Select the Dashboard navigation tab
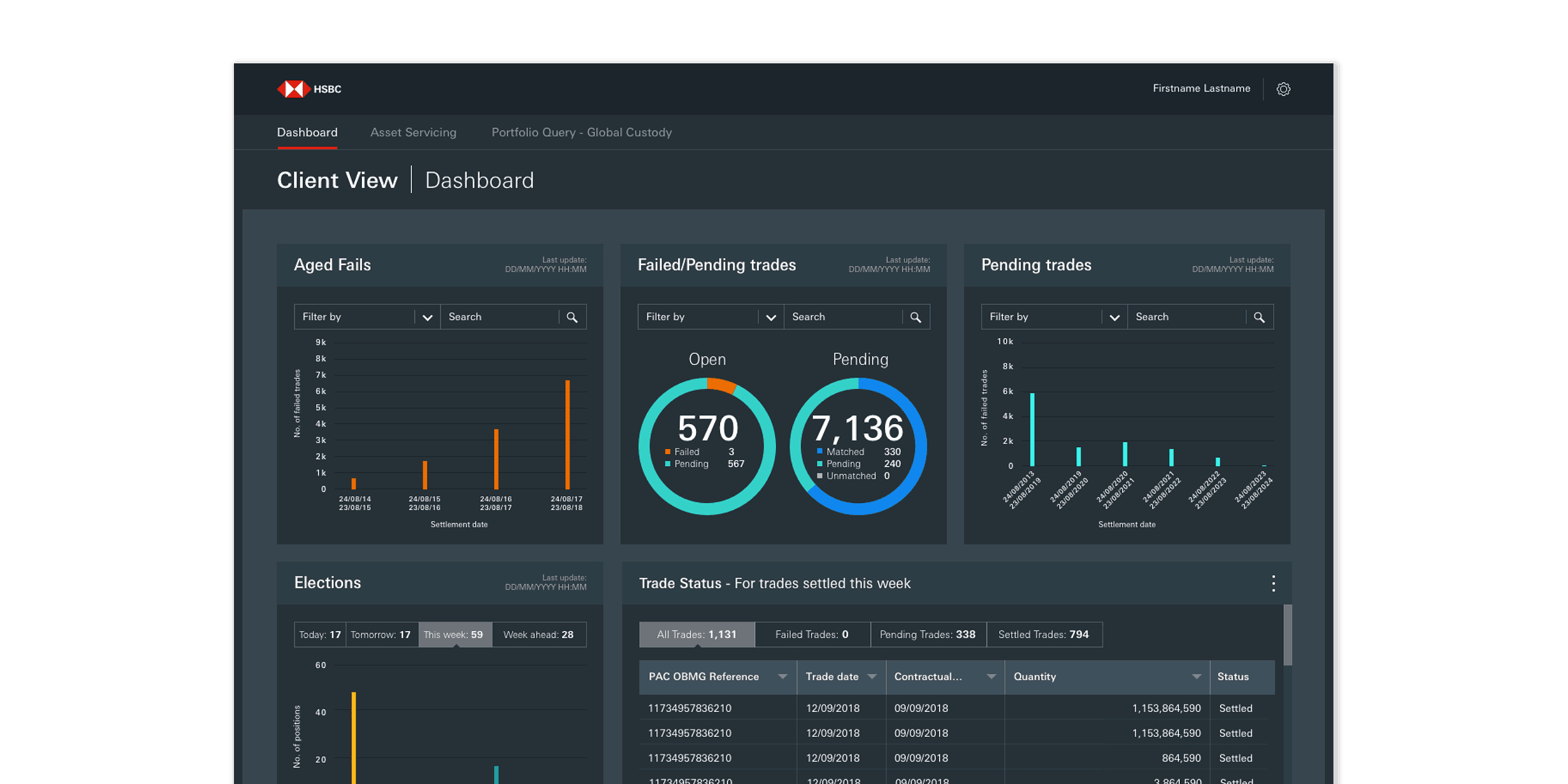 [x=307, y=132]
